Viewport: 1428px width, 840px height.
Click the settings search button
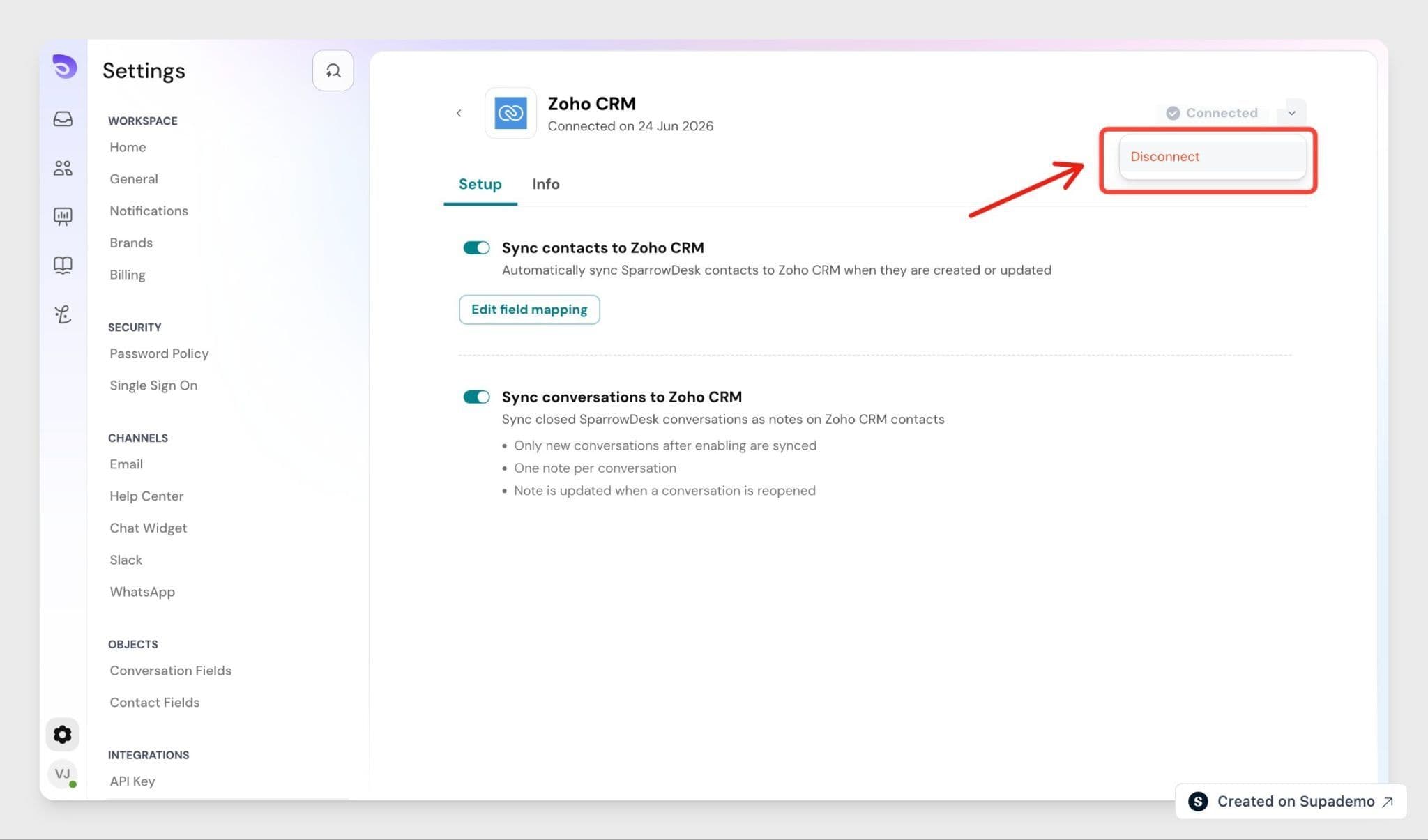pos(333,70)
